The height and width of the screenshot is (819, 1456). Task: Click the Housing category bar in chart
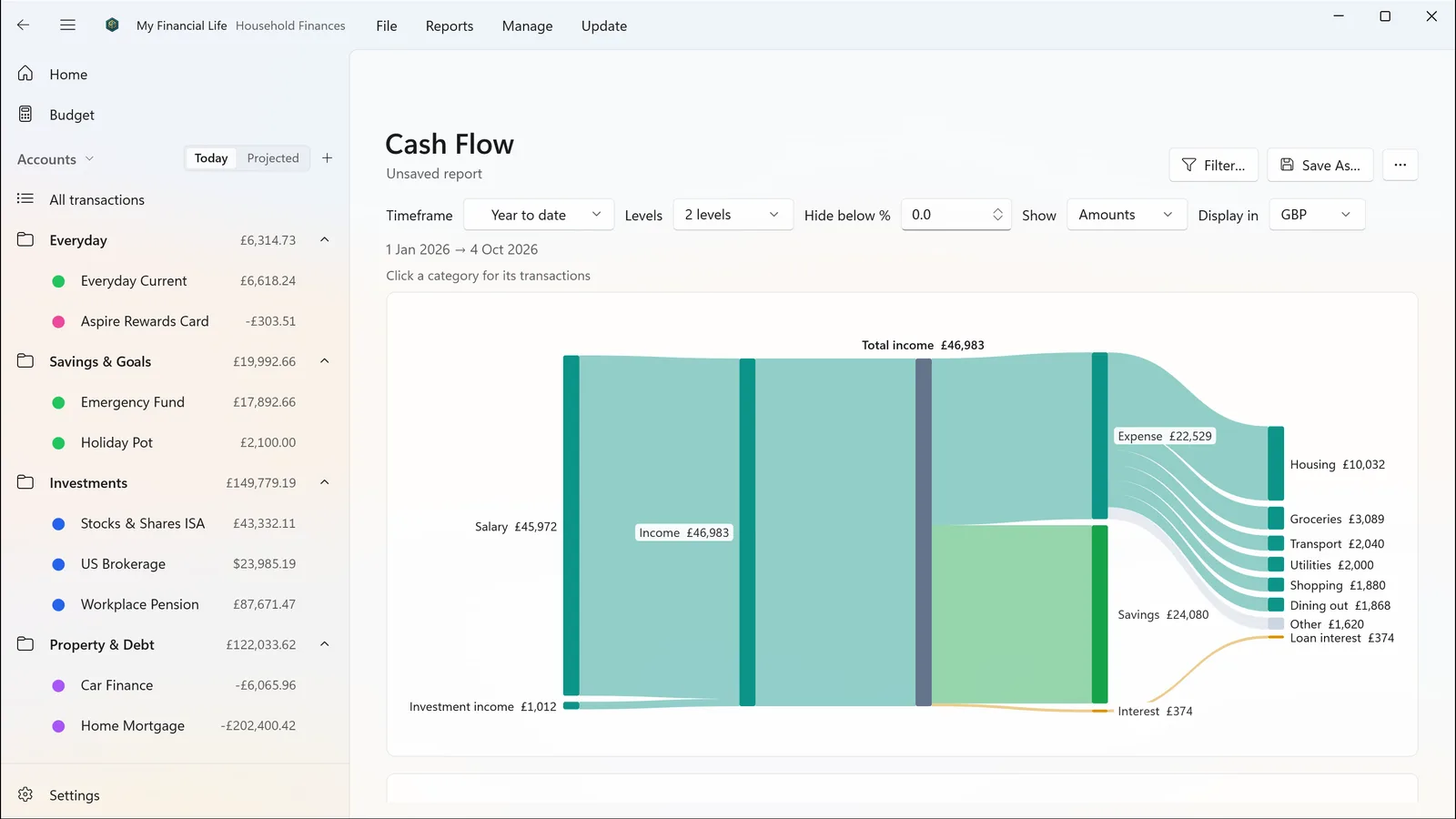pos(1276,463)
